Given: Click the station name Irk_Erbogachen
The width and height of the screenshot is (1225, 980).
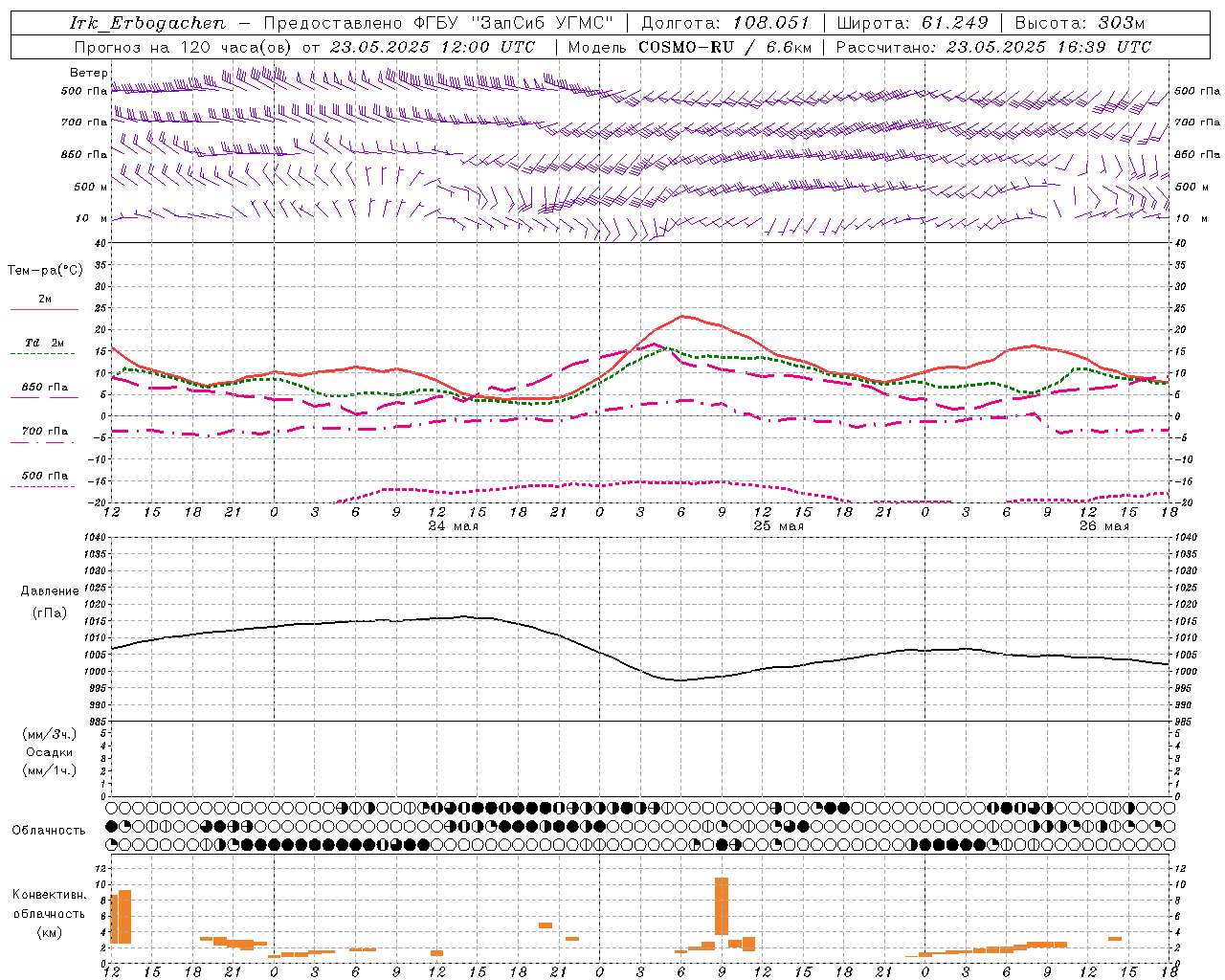Looking at the screenshot, I should (x=147, y=23).
